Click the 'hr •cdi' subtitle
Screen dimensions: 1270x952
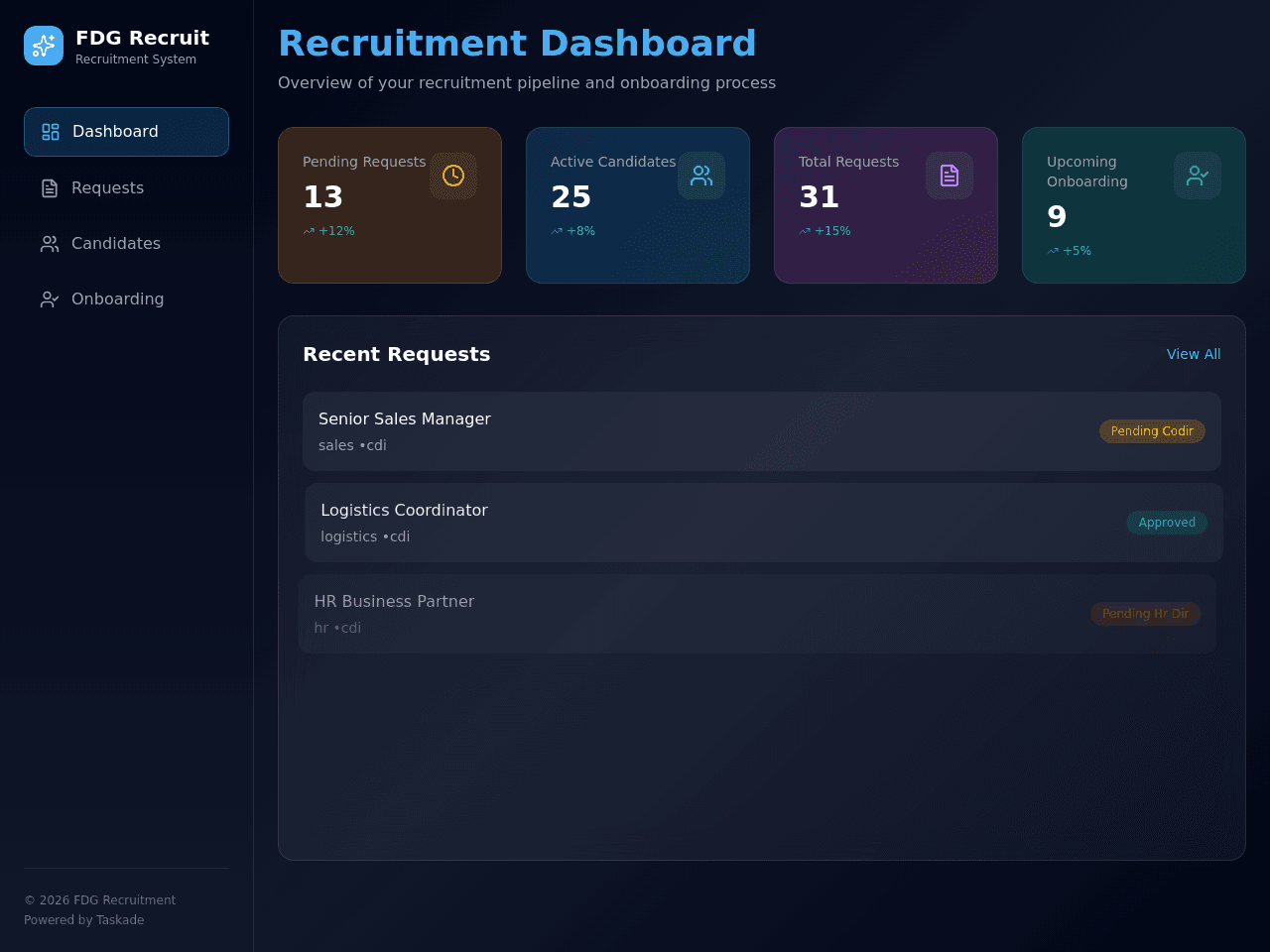337,628
